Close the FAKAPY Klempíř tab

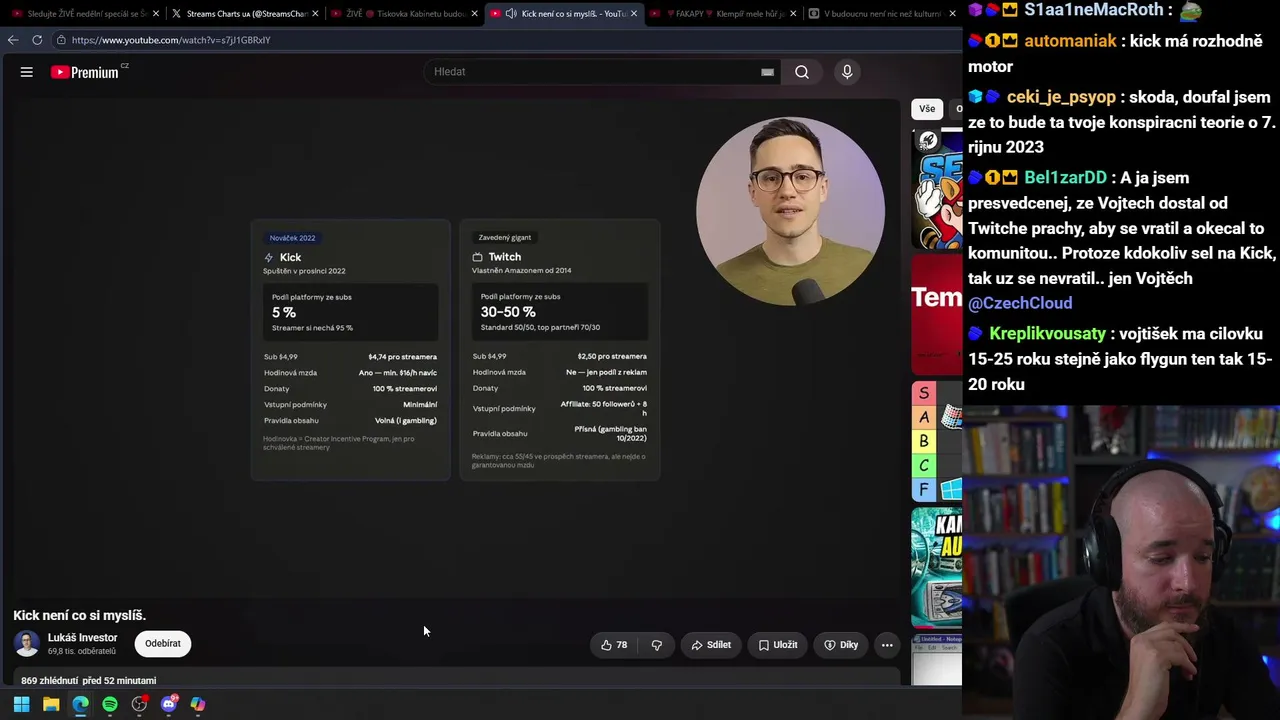click(x=793, y=14)
